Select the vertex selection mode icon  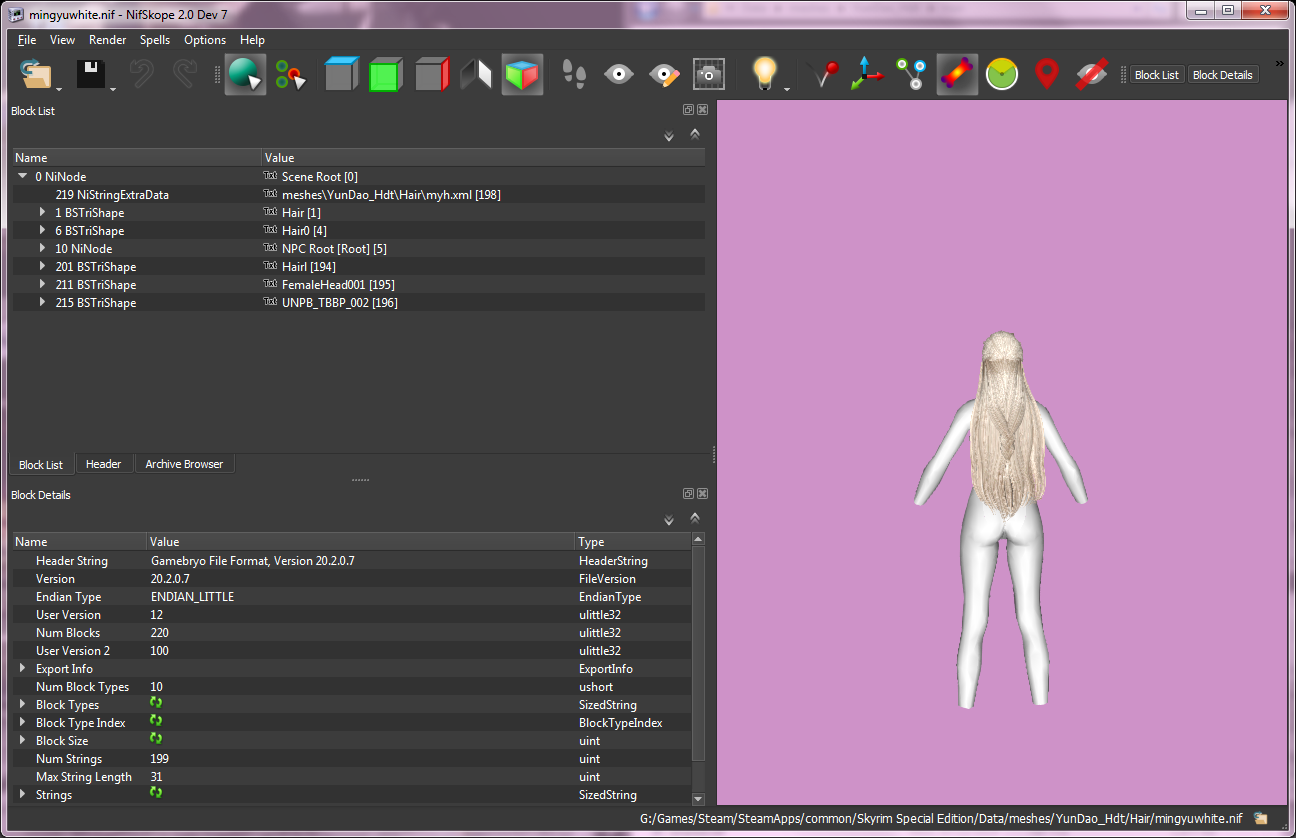pos(291,75)
